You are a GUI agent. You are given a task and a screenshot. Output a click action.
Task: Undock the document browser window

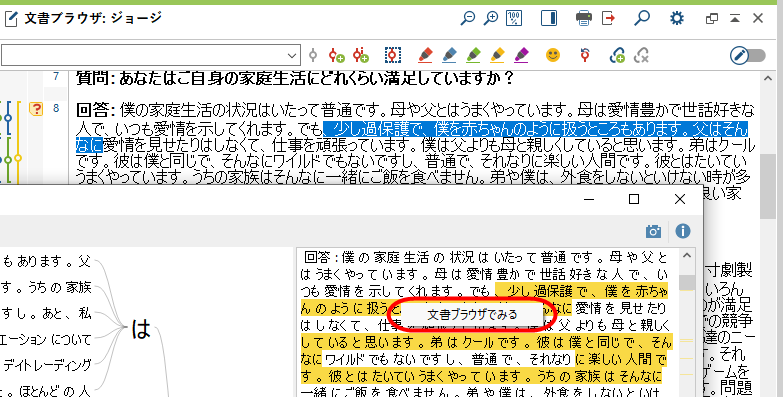click(712, 18)
